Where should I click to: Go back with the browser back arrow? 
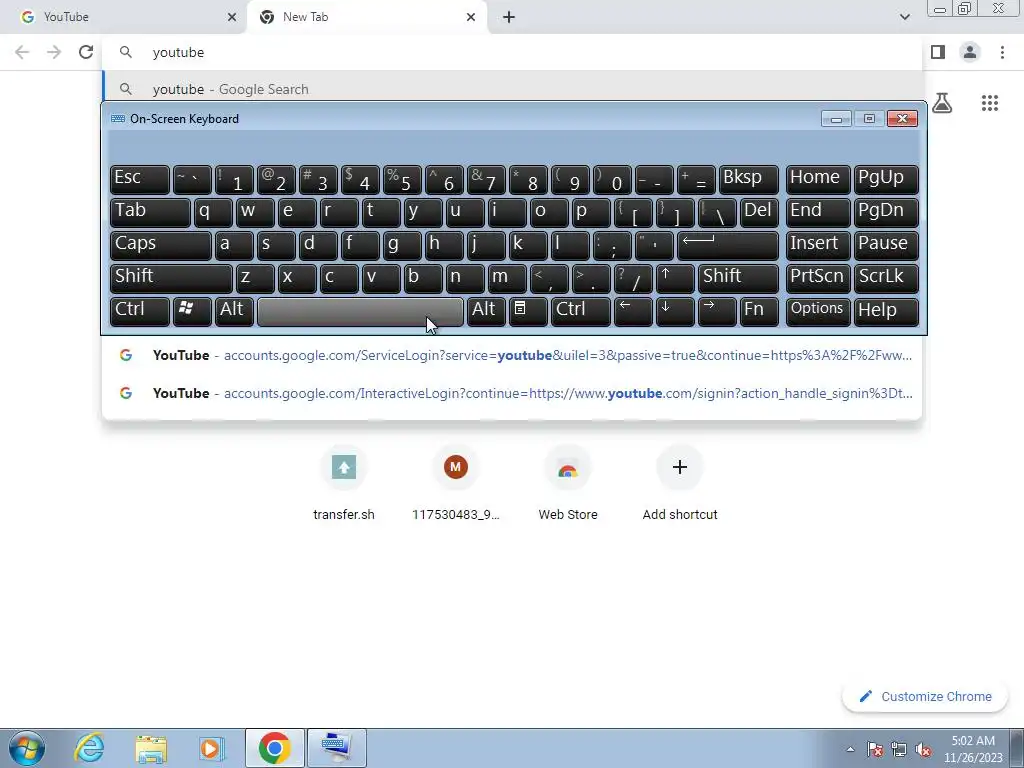(22, 52)
